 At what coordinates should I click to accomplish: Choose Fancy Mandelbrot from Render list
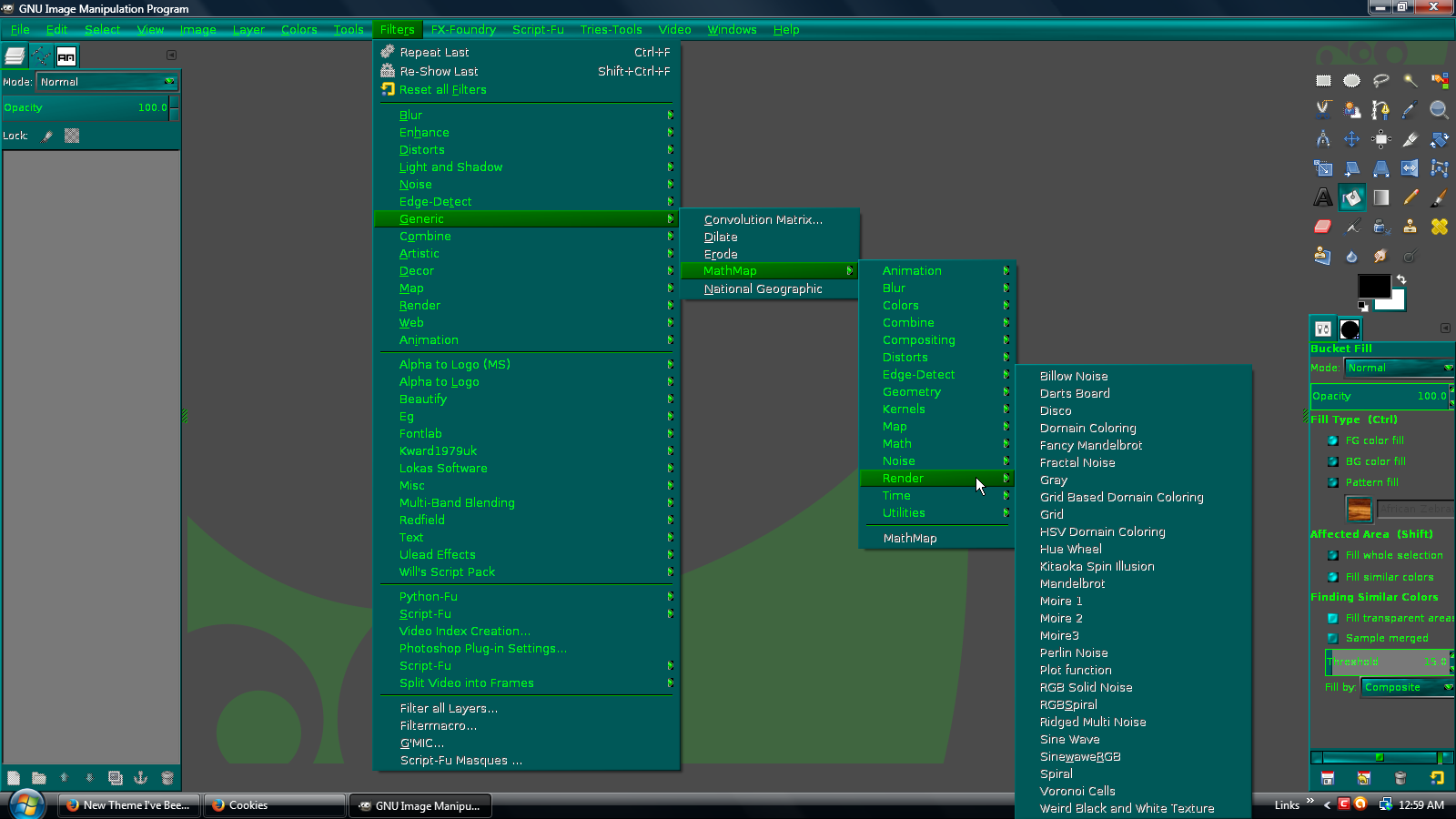[1134, 446]
